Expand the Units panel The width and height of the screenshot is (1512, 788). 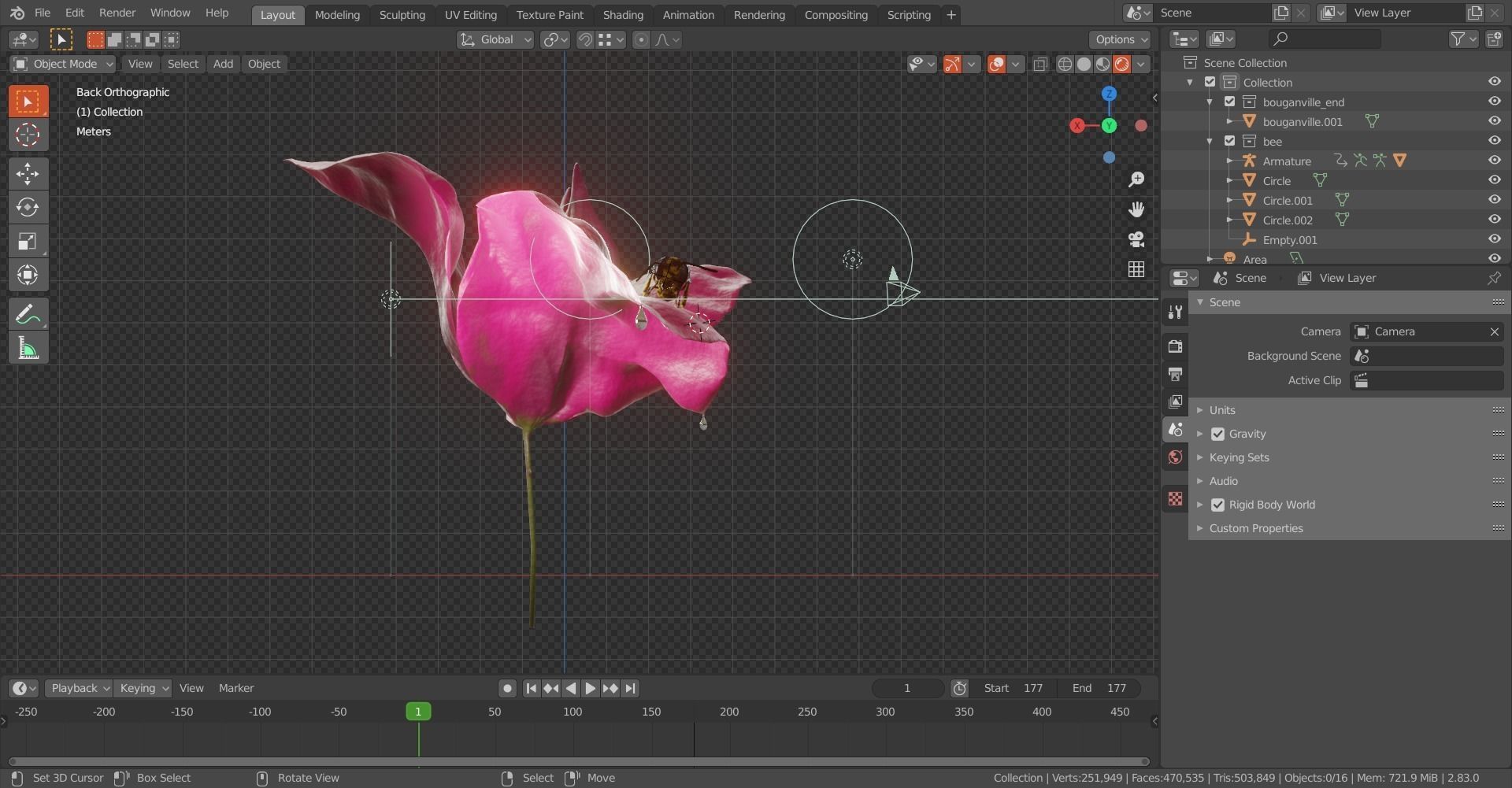click(1222, 410)
